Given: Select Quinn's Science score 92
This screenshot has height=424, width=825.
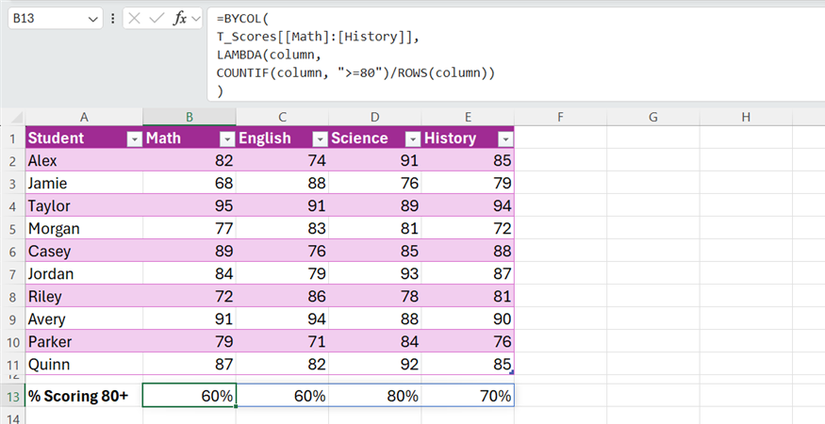Looking at the screenshot, I should coord(375,365).
